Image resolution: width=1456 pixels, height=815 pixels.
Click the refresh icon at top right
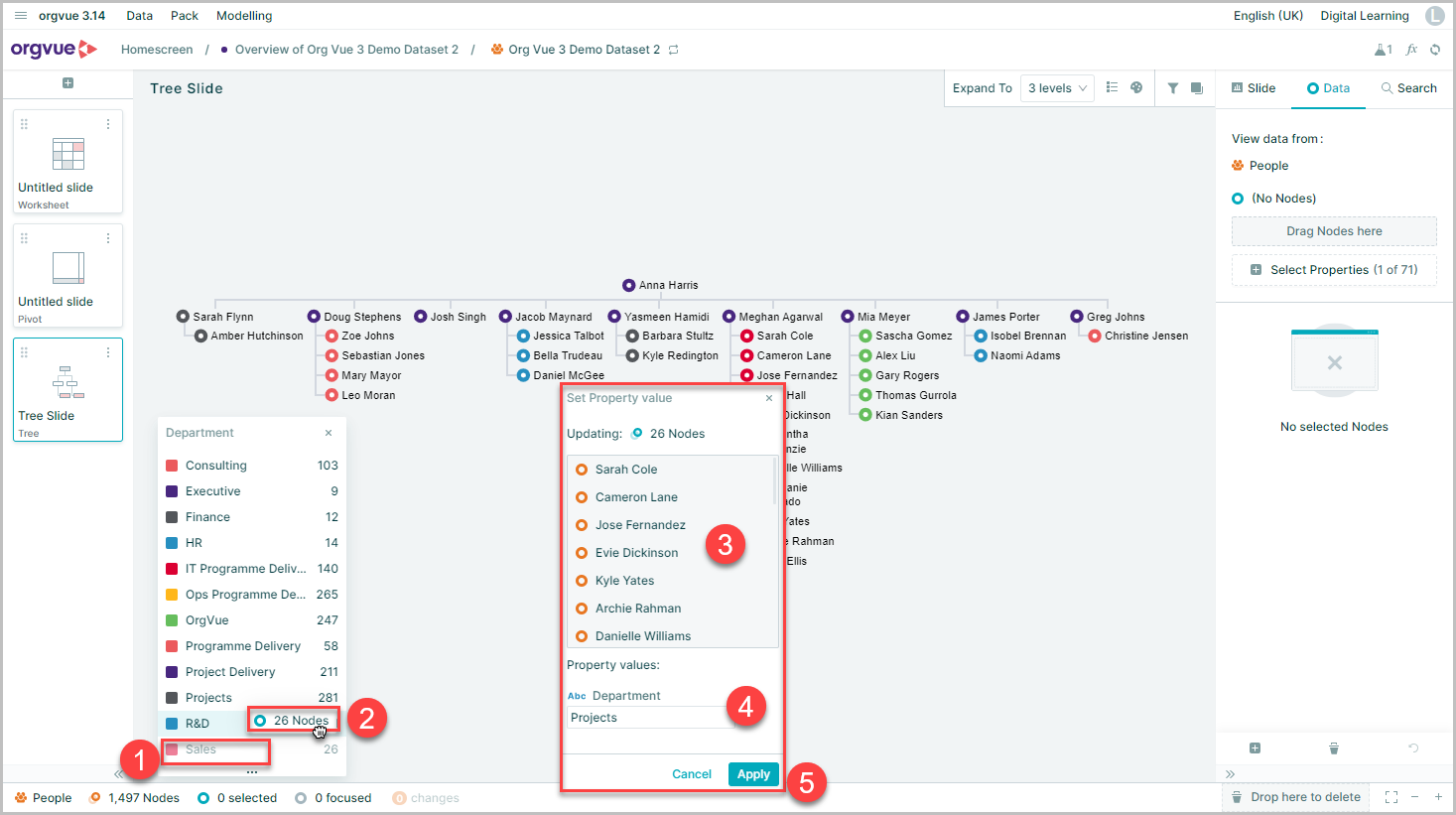tap(1435, 50)
